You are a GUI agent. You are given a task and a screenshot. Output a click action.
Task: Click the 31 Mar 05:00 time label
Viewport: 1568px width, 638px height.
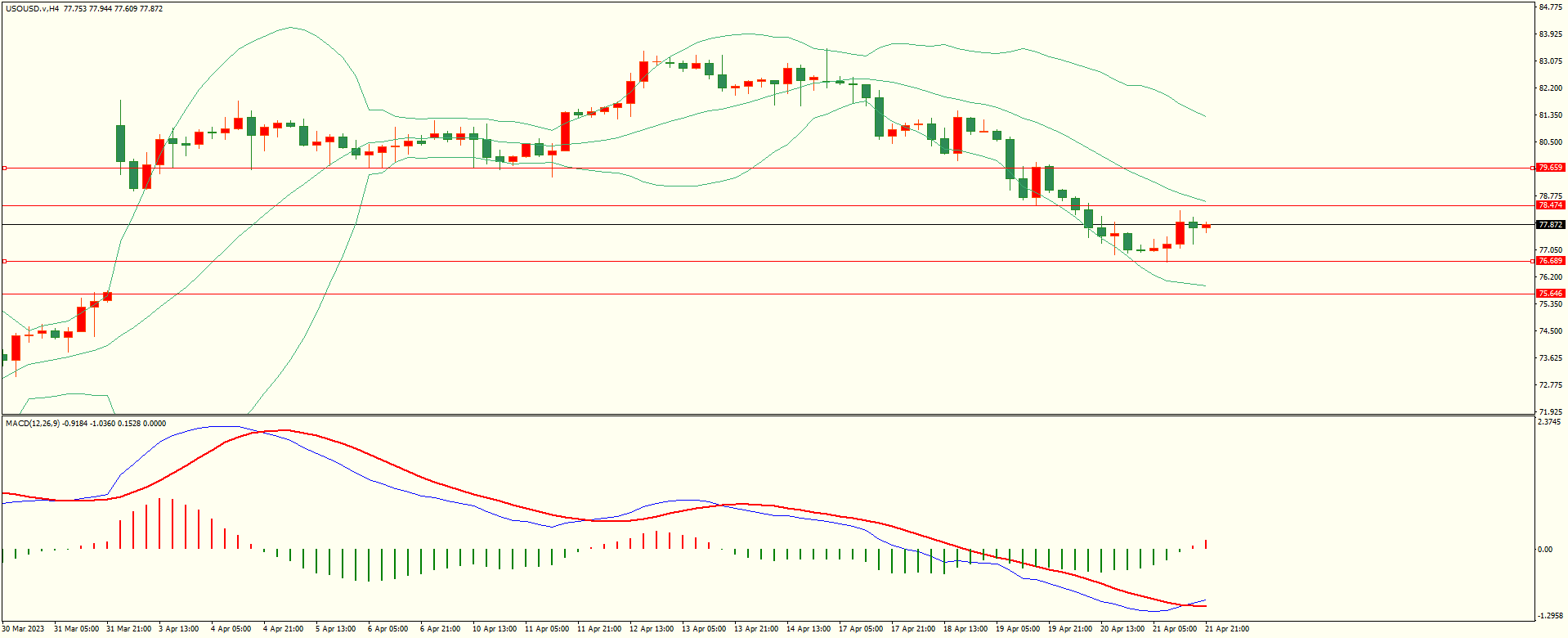coord(76,629)
